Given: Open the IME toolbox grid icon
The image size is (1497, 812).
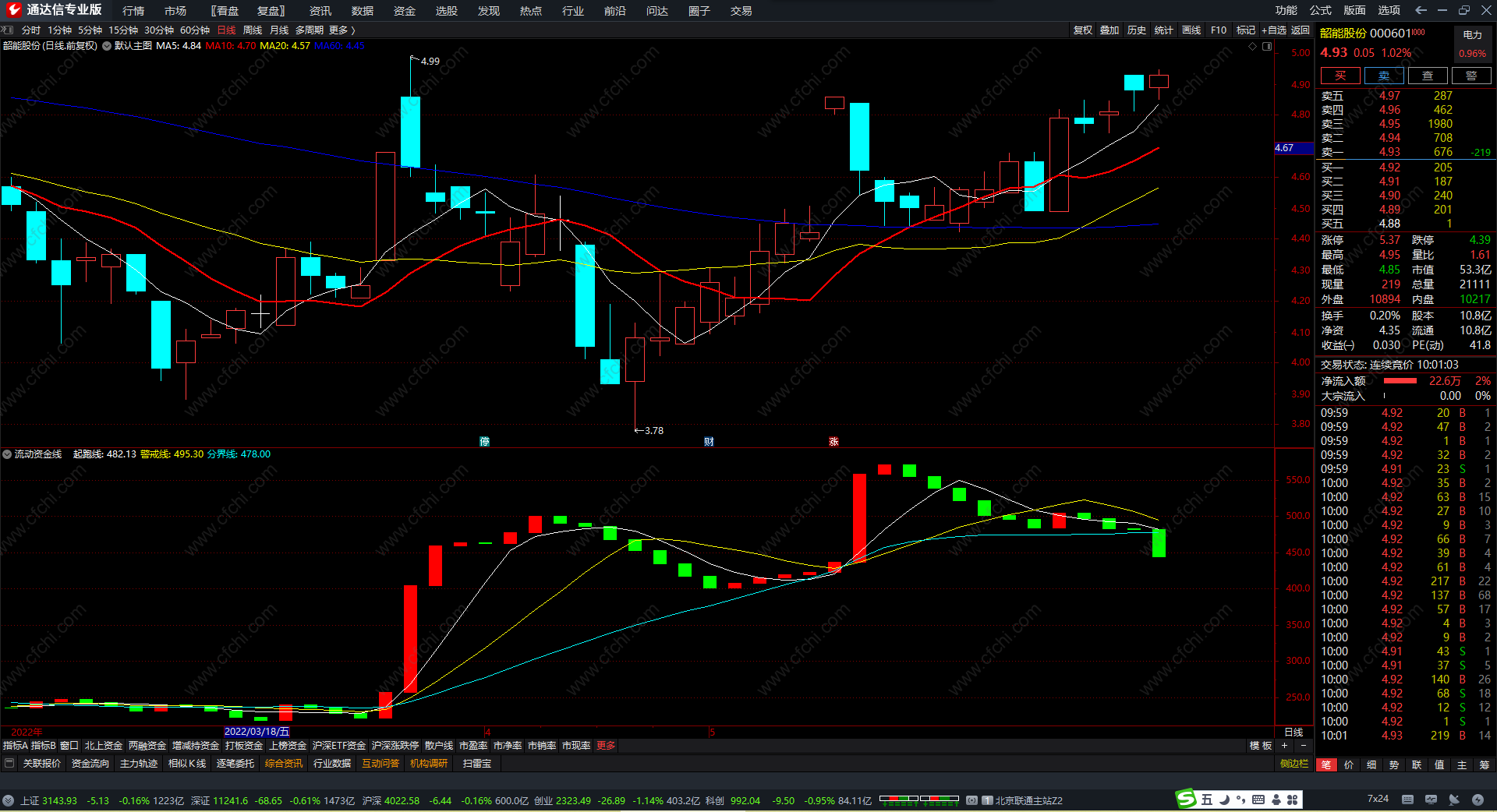Looking at the screenshot, I should click(x=1293, y=800).
